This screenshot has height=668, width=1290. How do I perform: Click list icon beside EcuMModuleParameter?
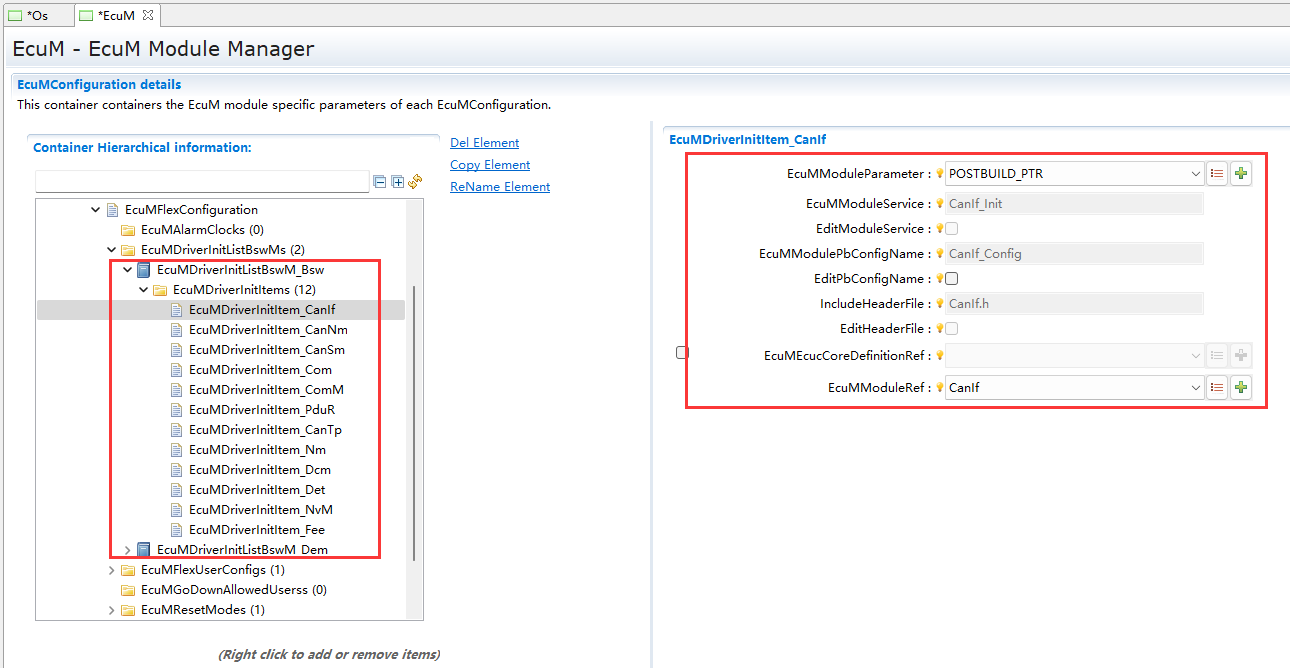[1217, 174]
